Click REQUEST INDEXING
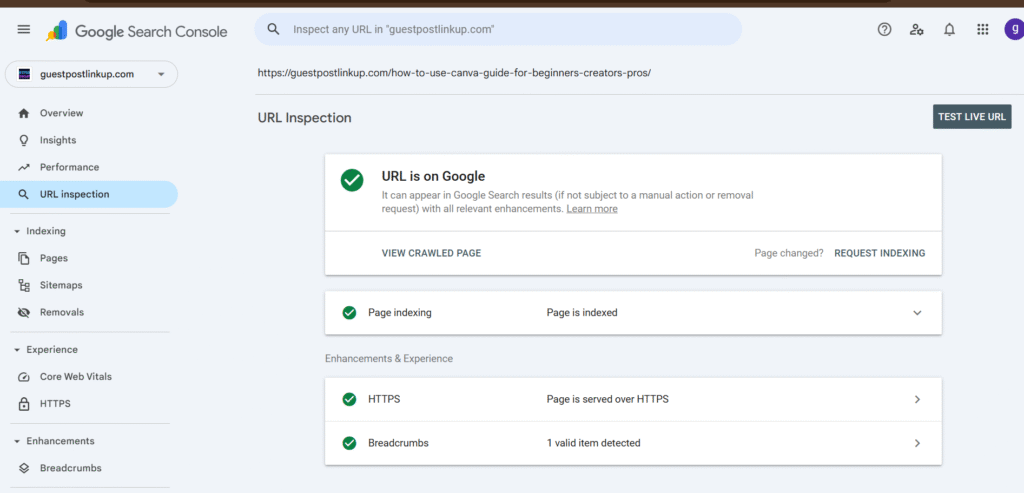This screenshot has width=1024, height=493. 879,253
